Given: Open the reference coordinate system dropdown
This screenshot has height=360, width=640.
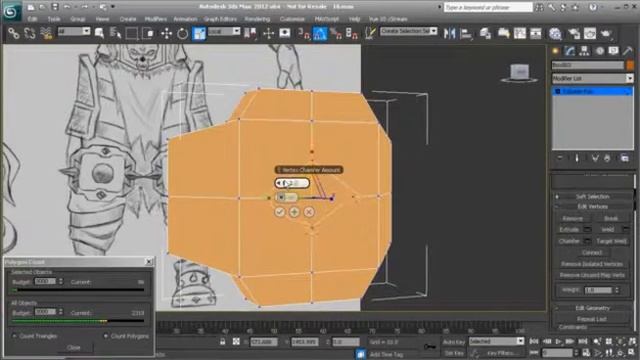Looking at the screenshot, I should pos(224,31).
